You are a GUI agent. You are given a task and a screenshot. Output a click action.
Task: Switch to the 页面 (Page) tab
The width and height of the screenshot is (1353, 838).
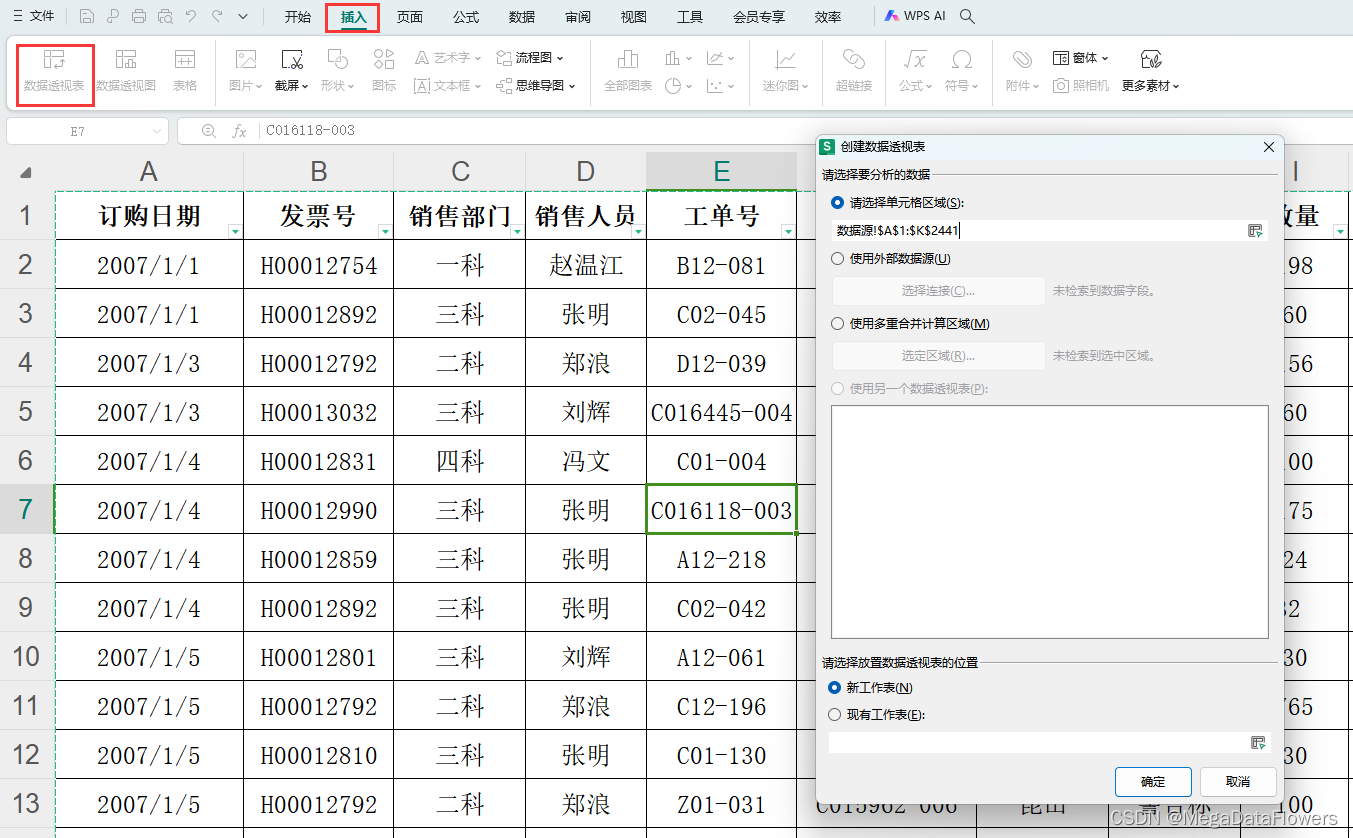point(409,17)
